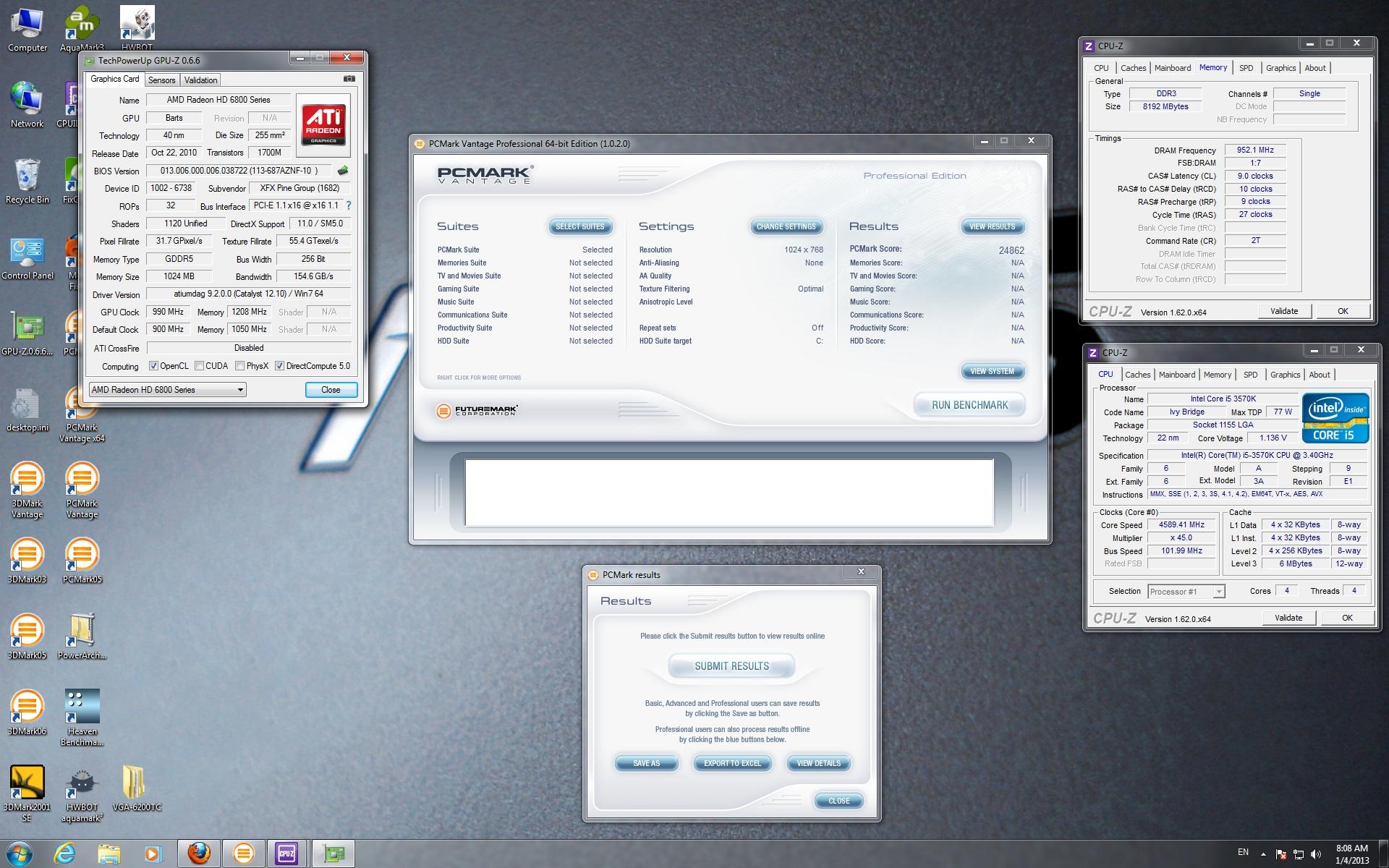Launch 3DMark Vantage desktop shortcut
This screenshot has height=868, width=1389.
click(x=27, y=491)
